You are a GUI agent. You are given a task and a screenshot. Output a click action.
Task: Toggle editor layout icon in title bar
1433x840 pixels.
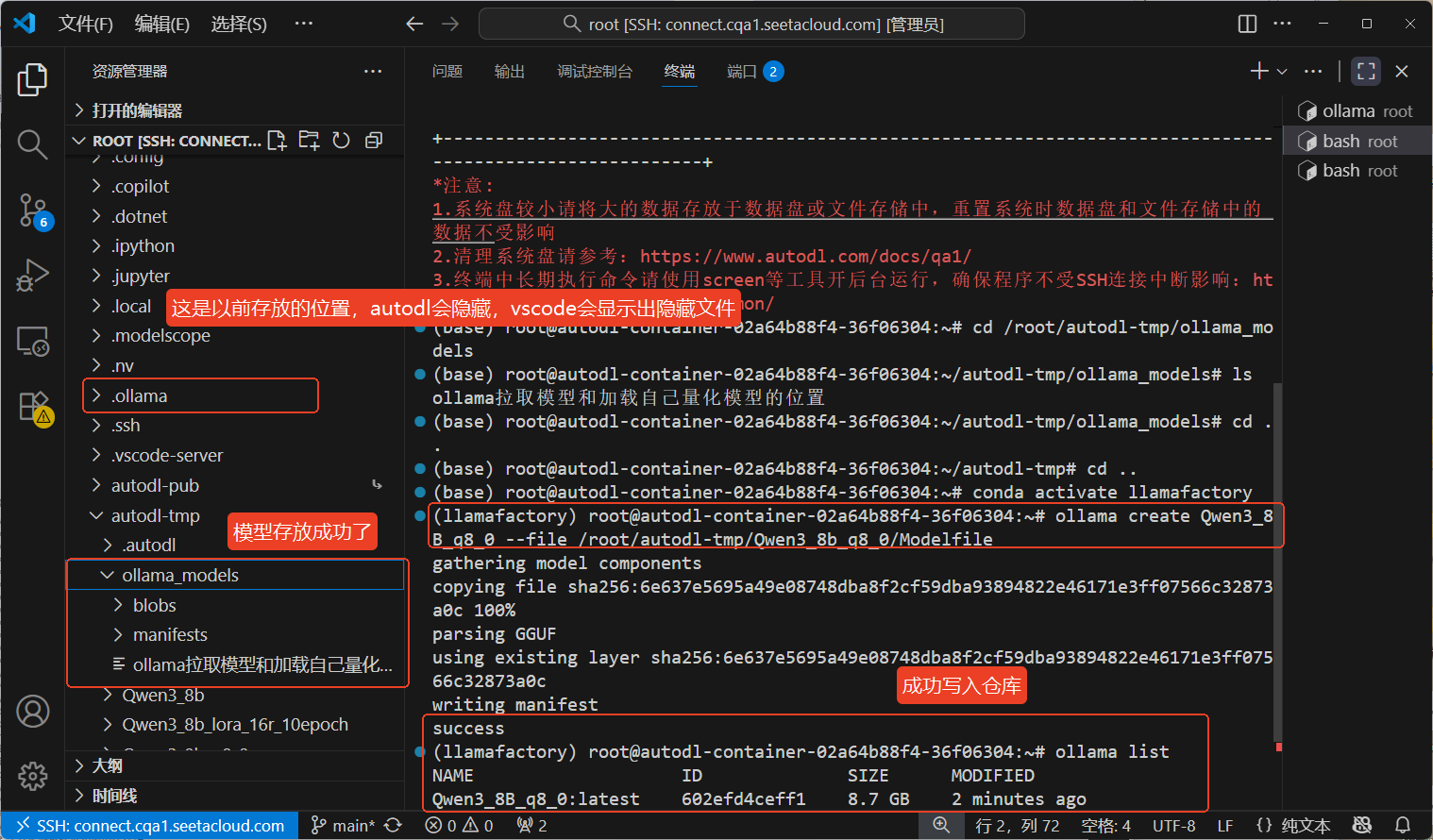tap(1247, 24)
